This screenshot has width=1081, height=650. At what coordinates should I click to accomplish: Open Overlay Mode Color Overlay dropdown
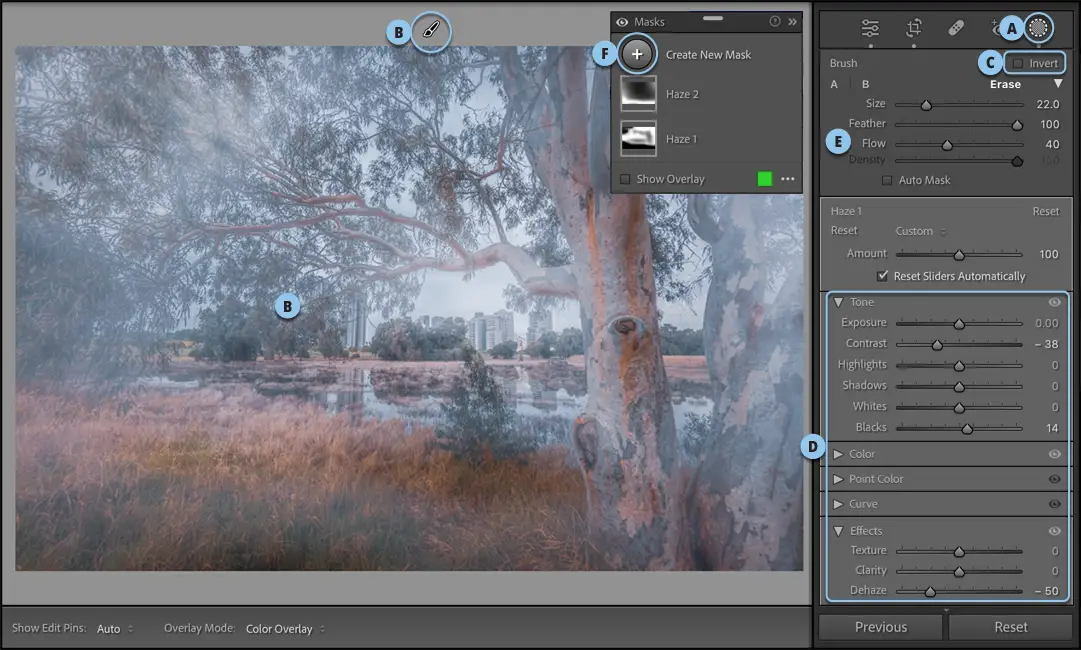pos(285,629)
